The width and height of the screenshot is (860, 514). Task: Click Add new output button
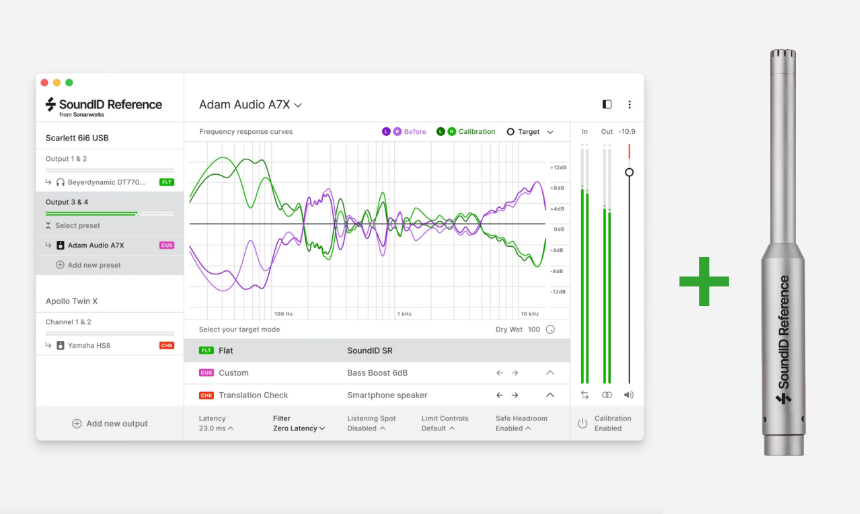[110, 423]
